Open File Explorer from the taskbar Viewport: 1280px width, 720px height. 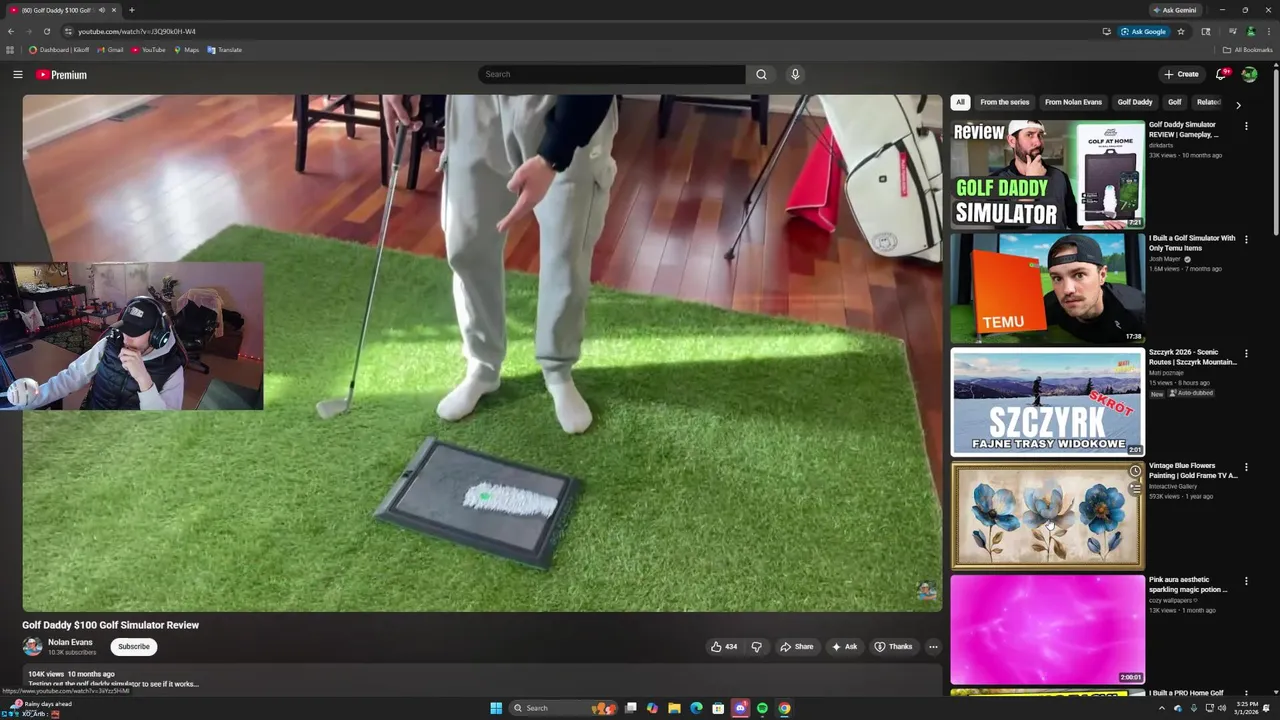click(x=674, y=708)
